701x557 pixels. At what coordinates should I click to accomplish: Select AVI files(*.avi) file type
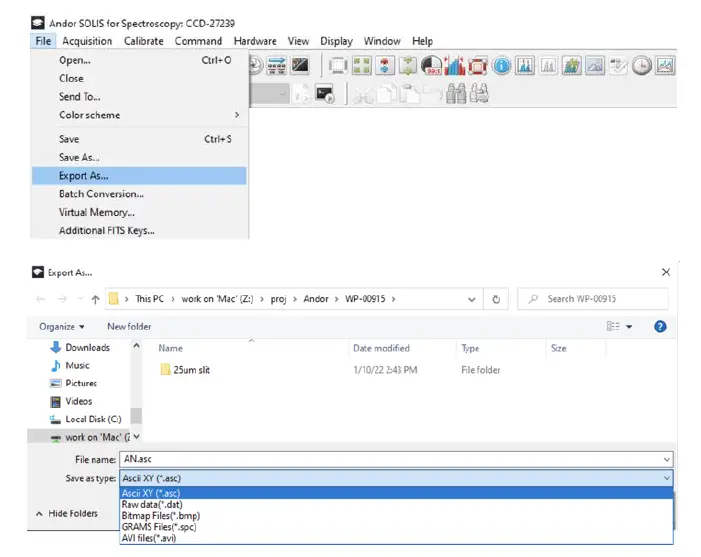[397, 538]
